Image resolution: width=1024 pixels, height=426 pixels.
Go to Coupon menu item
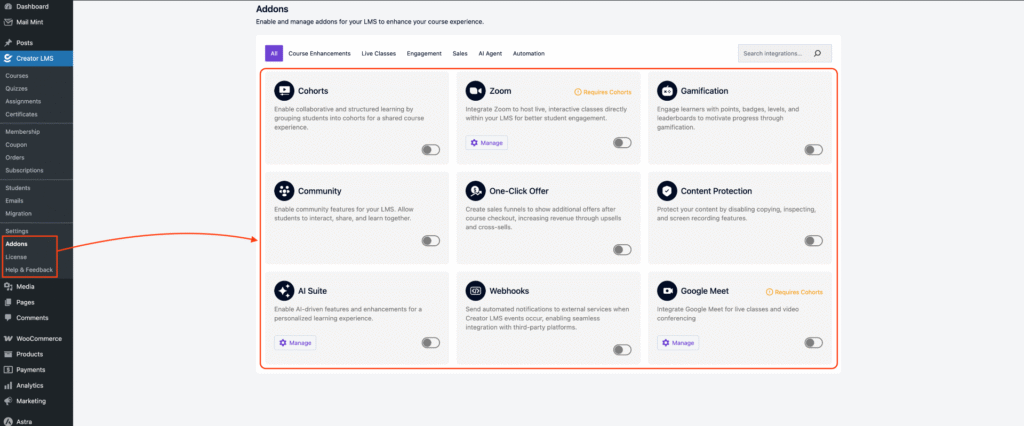[16, 145]
